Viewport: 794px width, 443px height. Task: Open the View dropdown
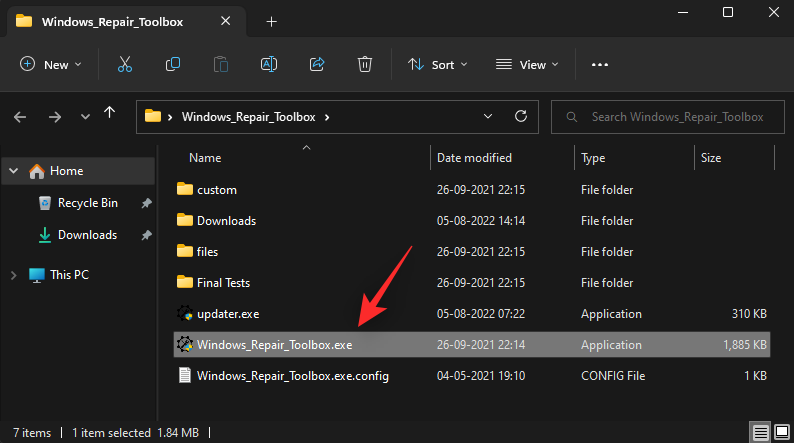pyautogui.click(x=526, y=64)
